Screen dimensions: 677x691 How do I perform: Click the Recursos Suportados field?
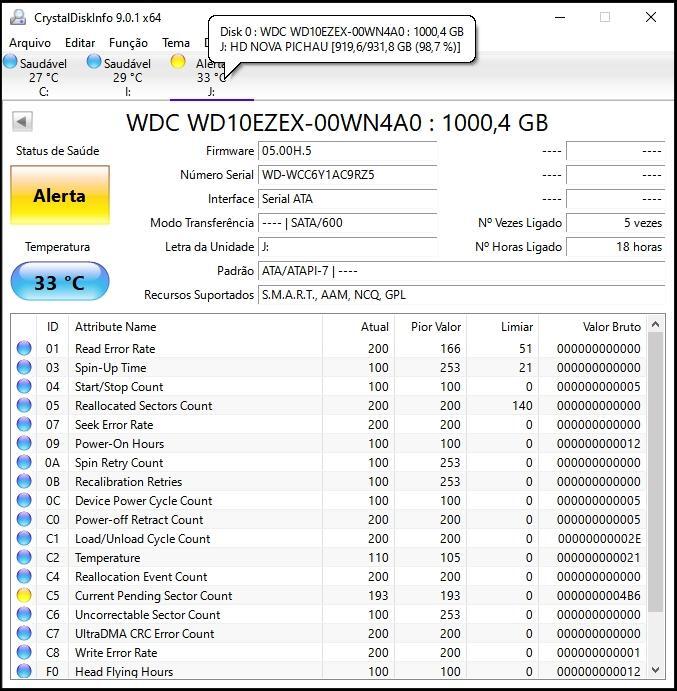(461, 295)
